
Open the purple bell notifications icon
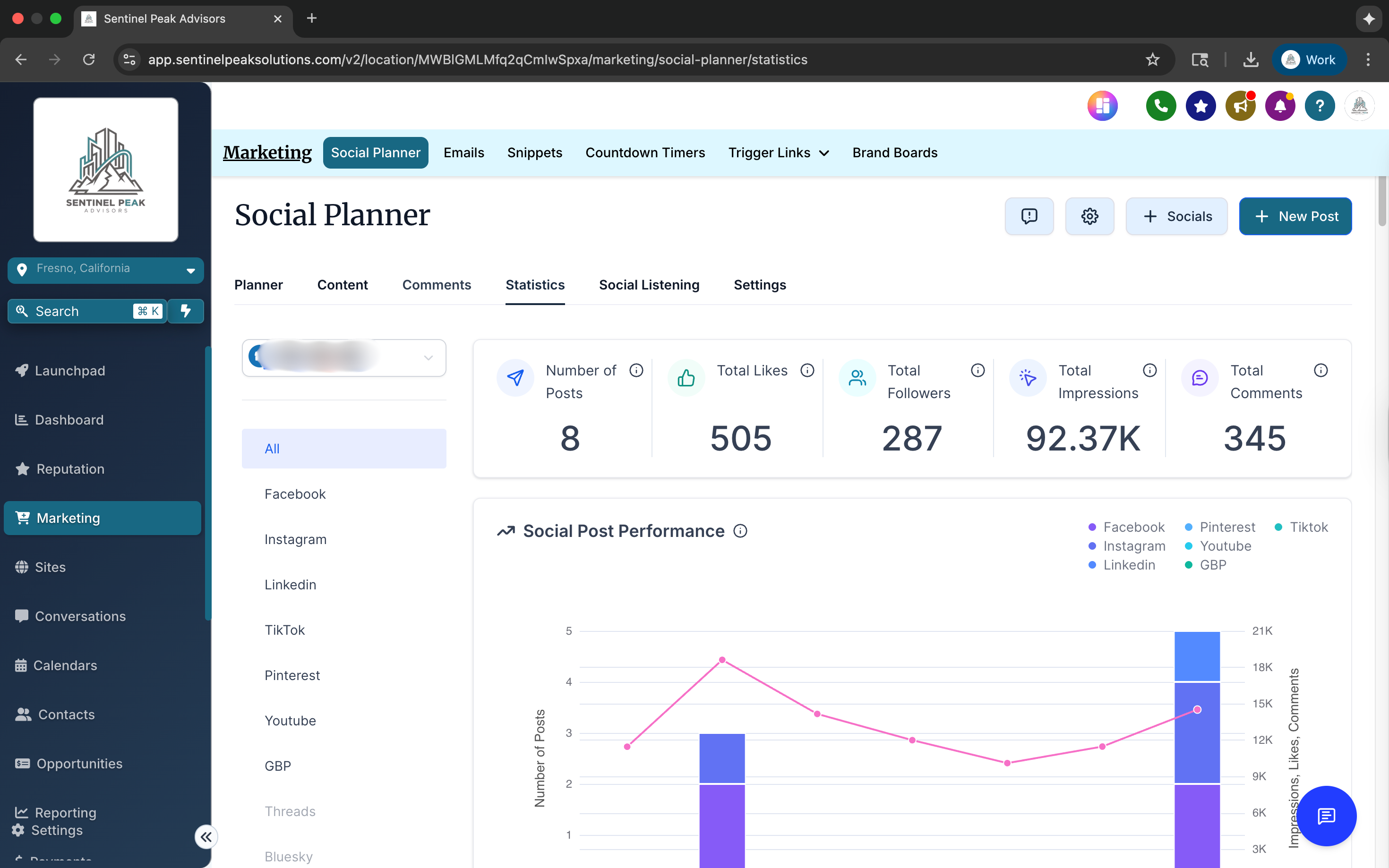pyautogui.click(x=1280, y=106)
